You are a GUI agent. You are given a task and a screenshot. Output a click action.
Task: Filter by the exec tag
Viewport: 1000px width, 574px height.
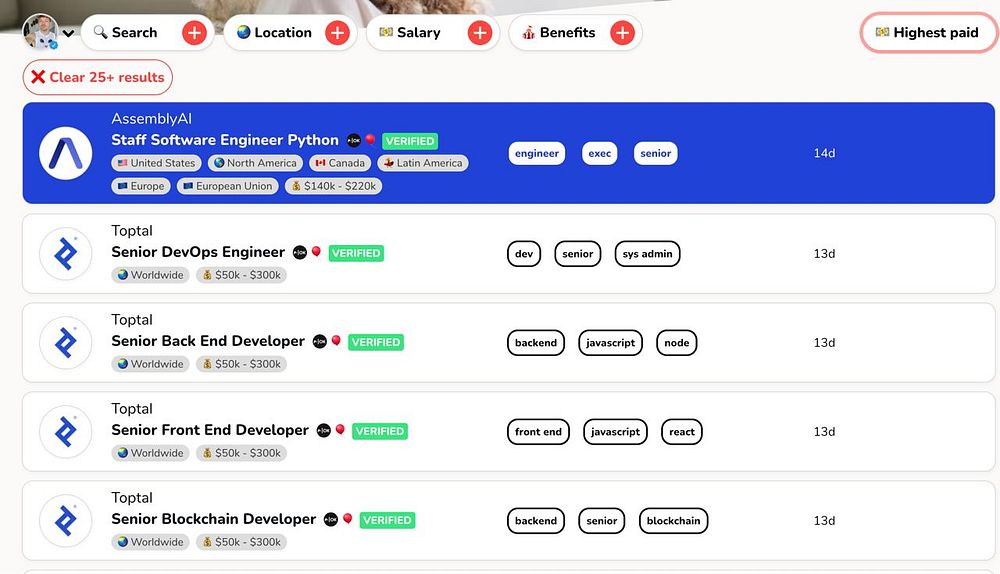tap(599, 153)
